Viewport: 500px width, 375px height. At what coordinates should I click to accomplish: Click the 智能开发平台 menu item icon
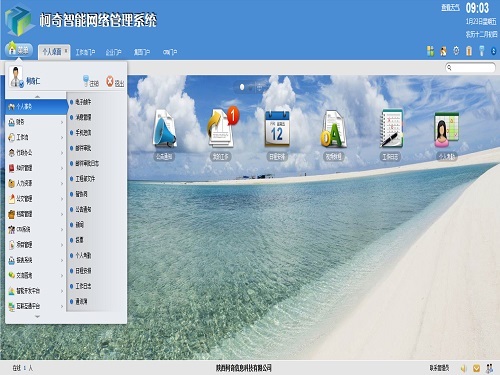coord(11,291)
